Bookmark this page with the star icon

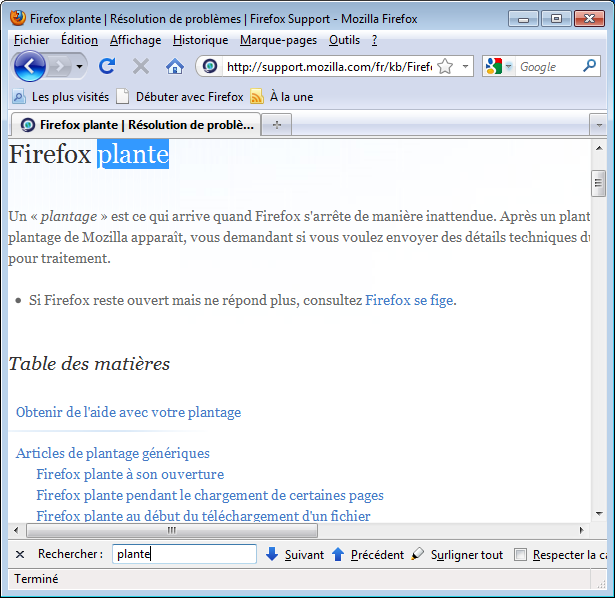(x=445, y=66)
